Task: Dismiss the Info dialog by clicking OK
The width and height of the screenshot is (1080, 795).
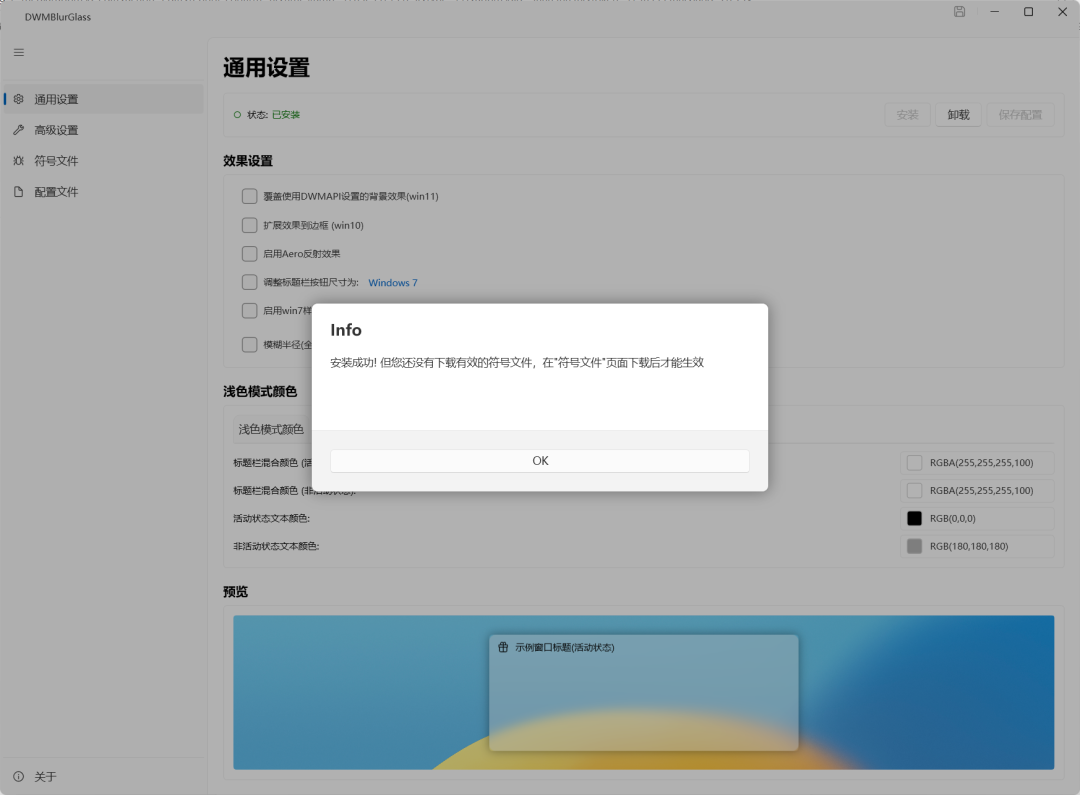Action: coord(540,461)
